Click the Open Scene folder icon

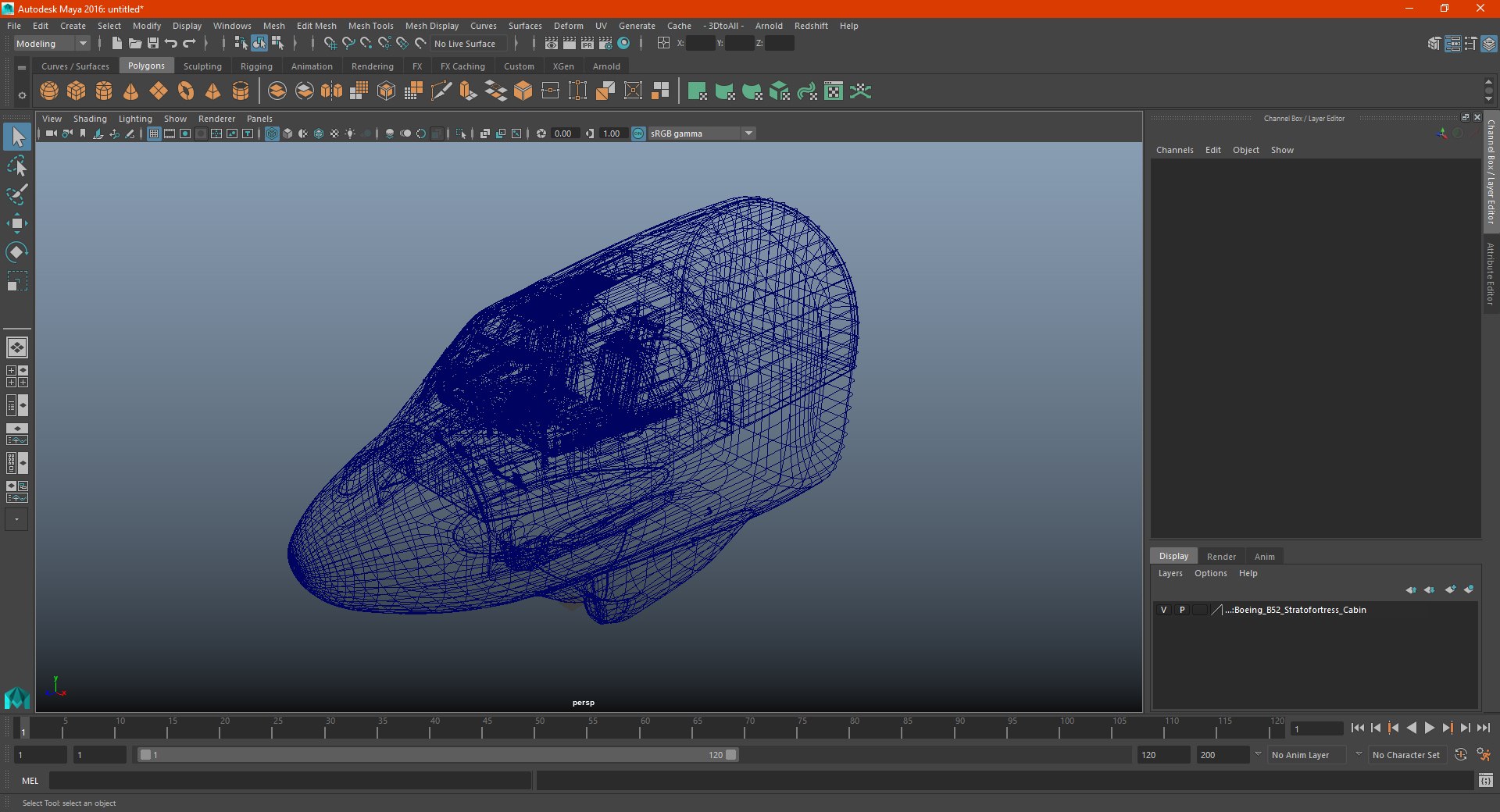click(134, 44)
